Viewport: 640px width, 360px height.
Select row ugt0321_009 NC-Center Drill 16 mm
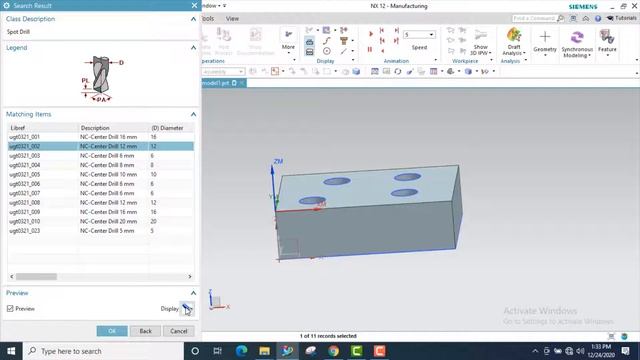101,212
